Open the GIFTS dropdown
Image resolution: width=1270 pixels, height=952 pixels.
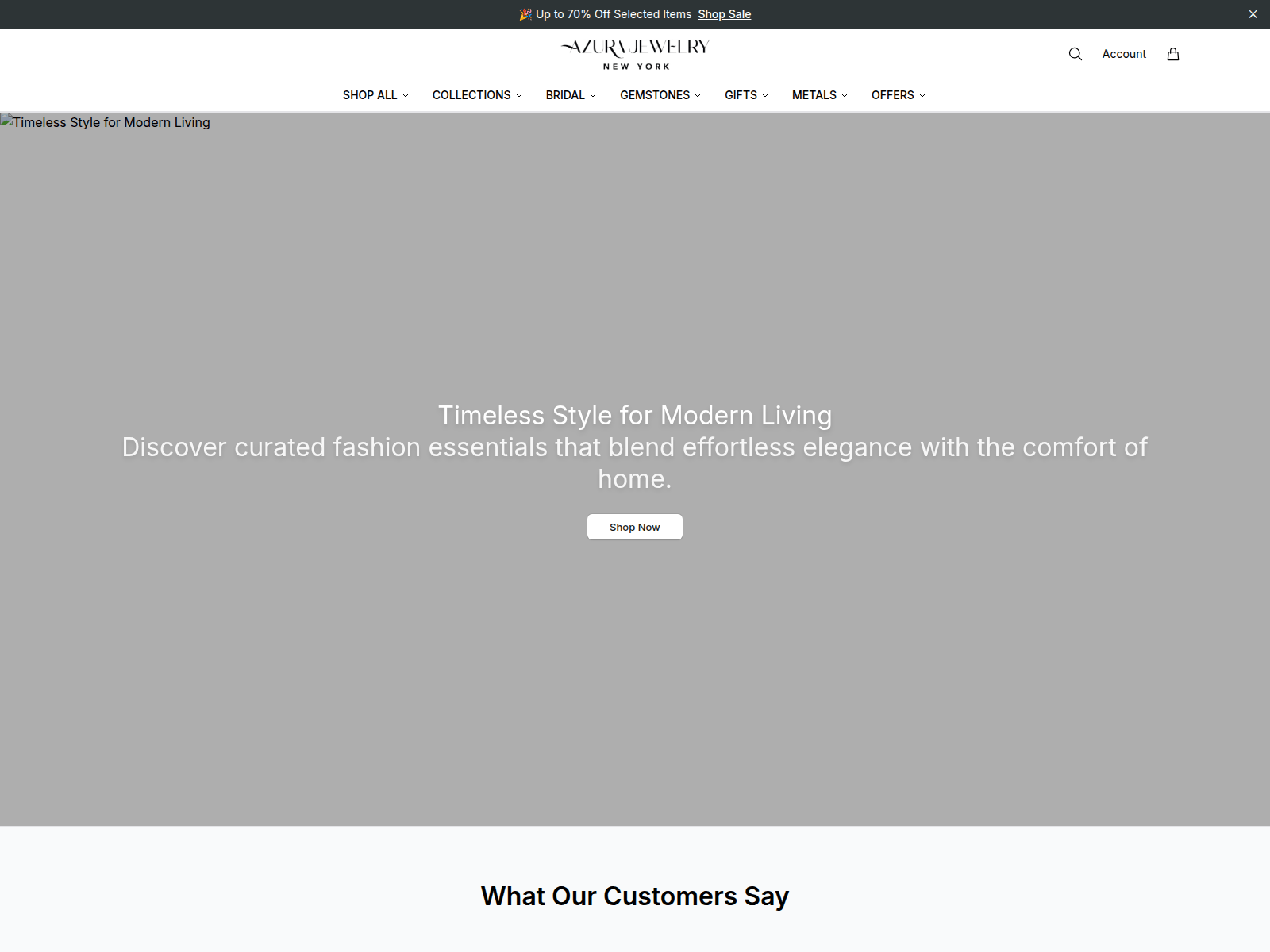tap(746, 95)
